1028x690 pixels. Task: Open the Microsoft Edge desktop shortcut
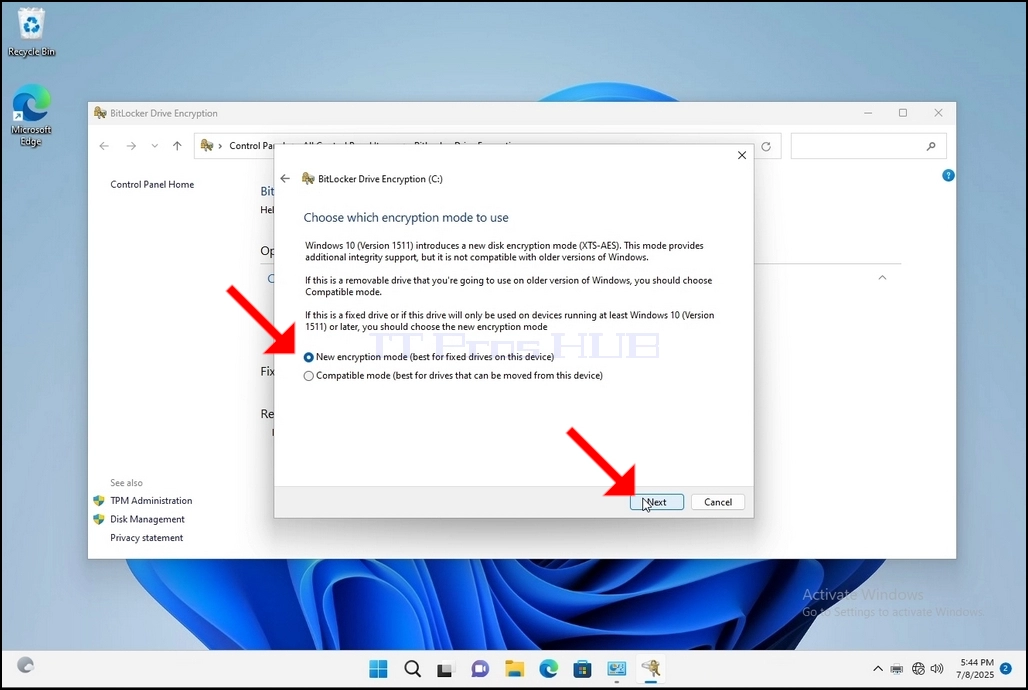(x=31, y=115)
